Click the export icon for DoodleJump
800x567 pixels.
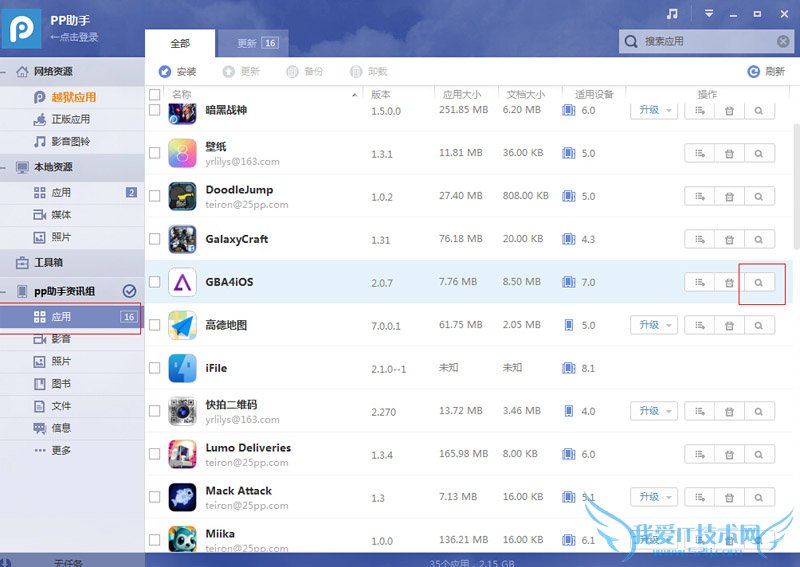pos(699,196)
